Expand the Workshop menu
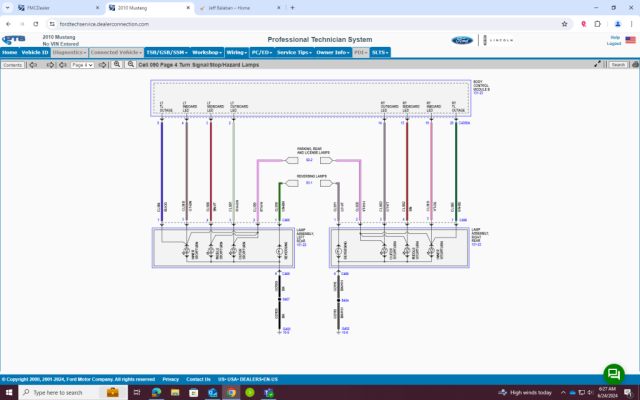 click(207, 52)
